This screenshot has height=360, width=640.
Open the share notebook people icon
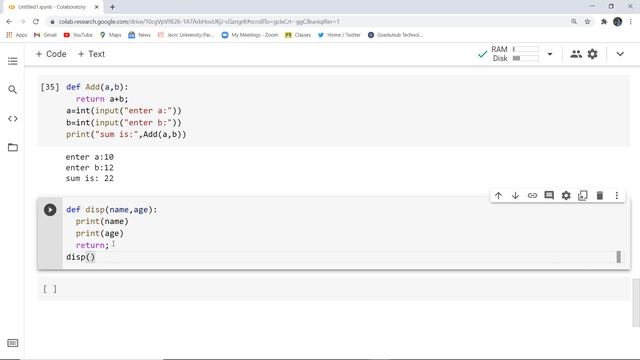576,54
